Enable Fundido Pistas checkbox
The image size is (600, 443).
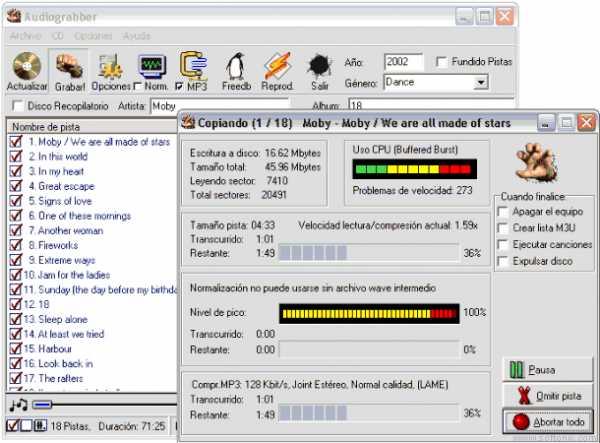point(442,62)
